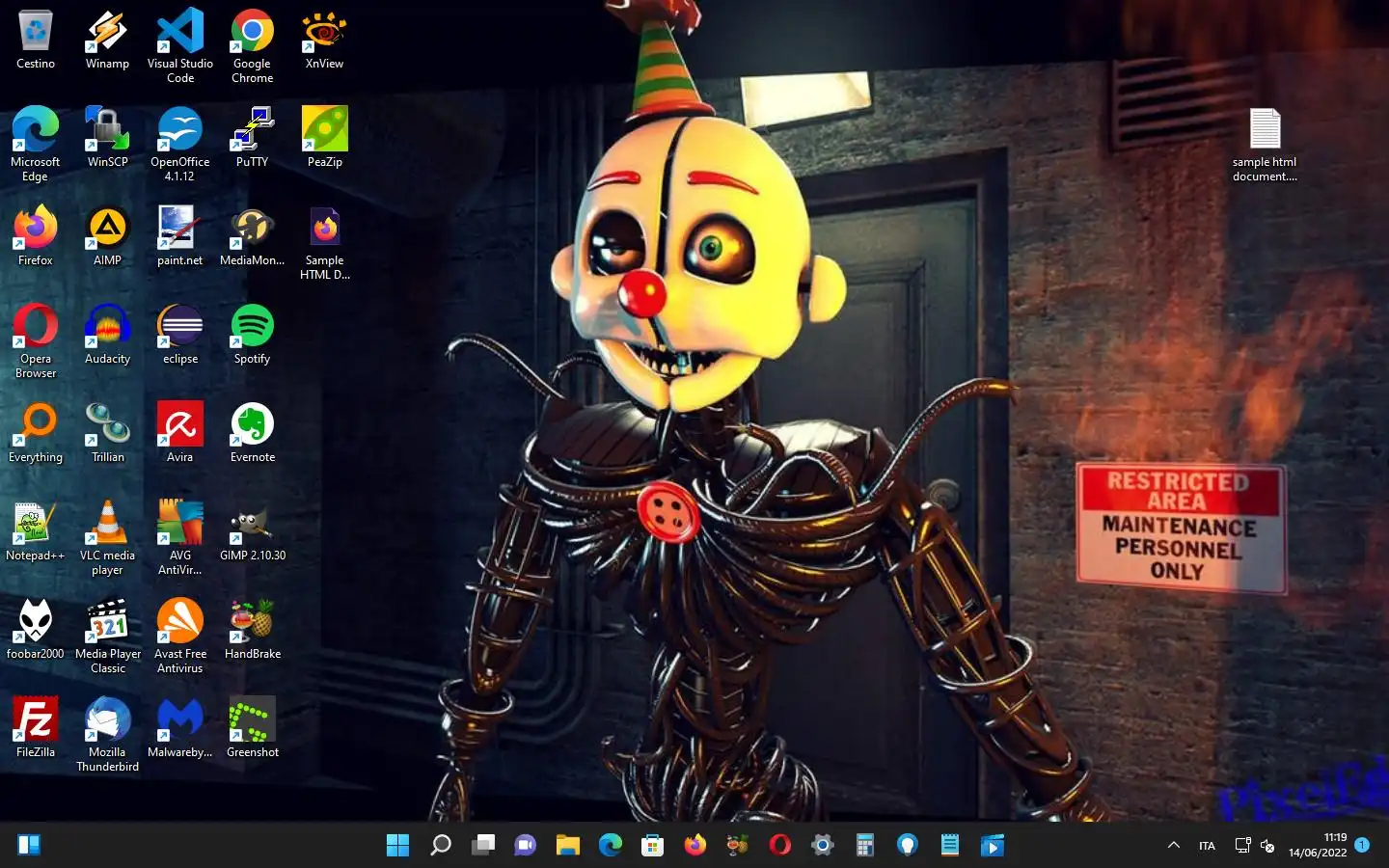Viewport: 1389px width, 868px height.
Task: Open the Windows Start menu
Action: (x=397, y=846)
